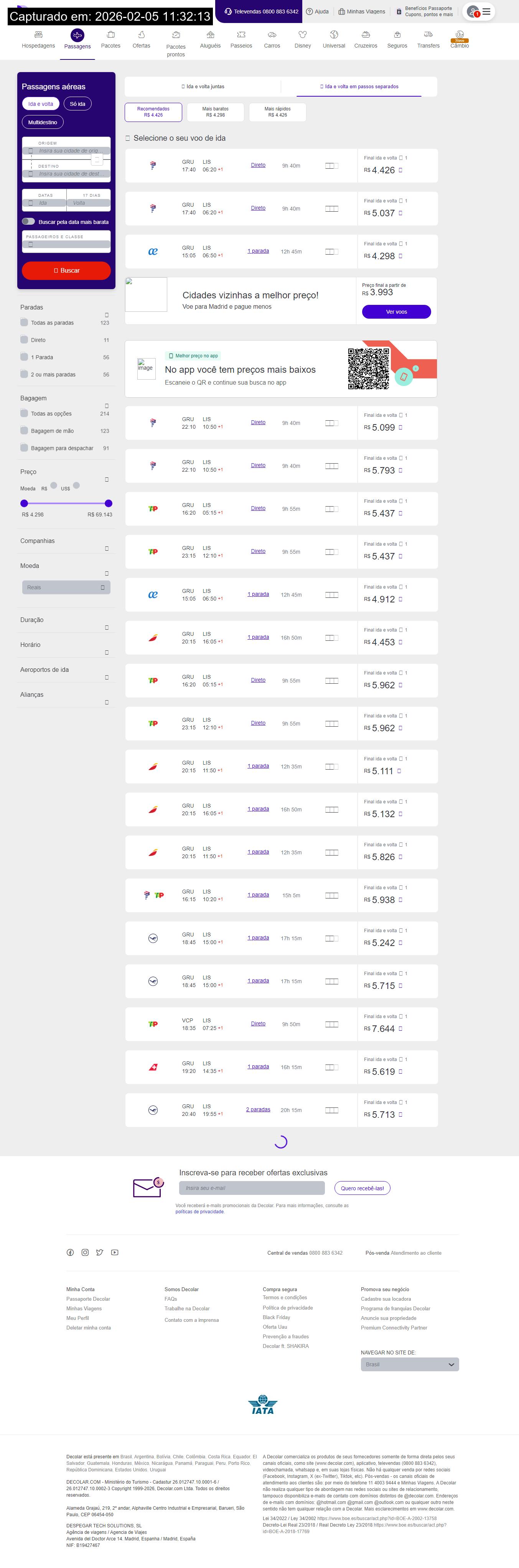Expand the Duração filter section
This screenshot has height=1568, width=519.
[x=107, y=627]
